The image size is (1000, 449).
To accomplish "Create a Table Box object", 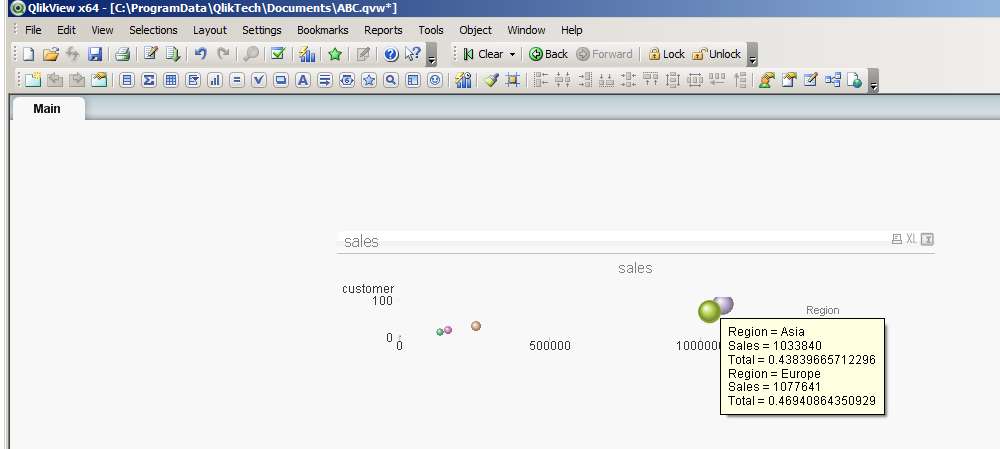I will (171, 80).
